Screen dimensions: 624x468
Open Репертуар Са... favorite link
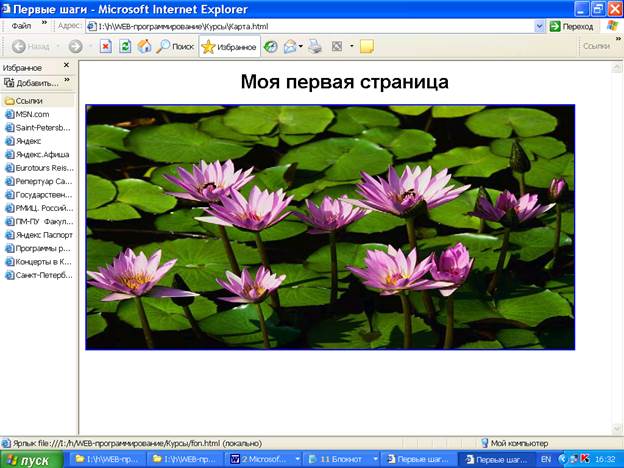[x=39, y=181]
